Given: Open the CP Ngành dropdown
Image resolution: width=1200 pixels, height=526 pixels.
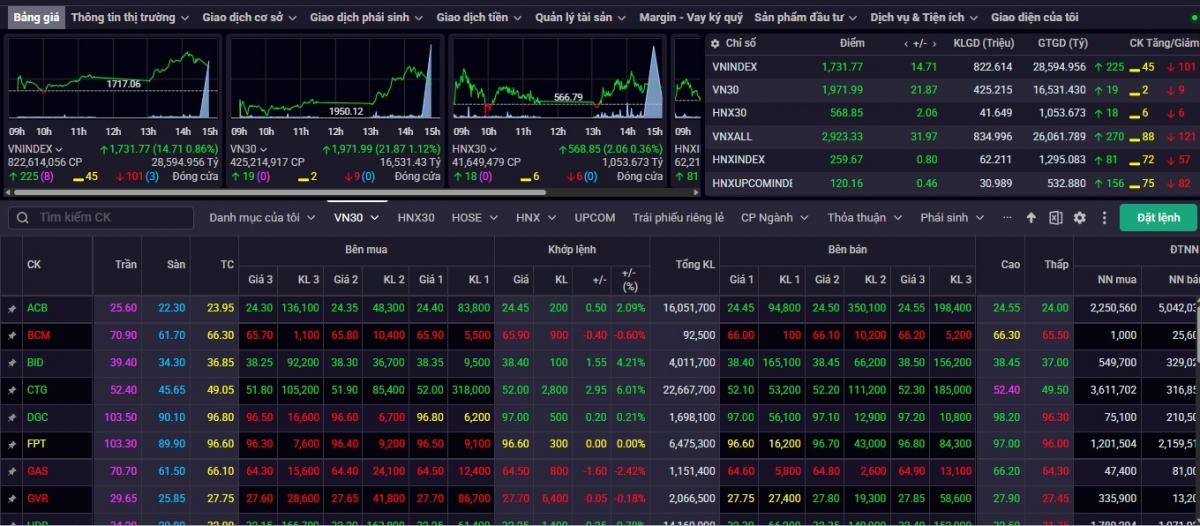Looking at the screenshot, I should coord(773,218).
